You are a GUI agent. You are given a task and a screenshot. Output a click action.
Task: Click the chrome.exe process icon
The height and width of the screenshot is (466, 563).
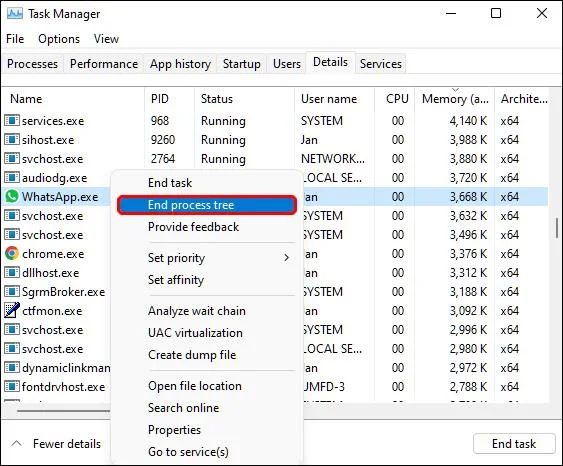point(11,253)
